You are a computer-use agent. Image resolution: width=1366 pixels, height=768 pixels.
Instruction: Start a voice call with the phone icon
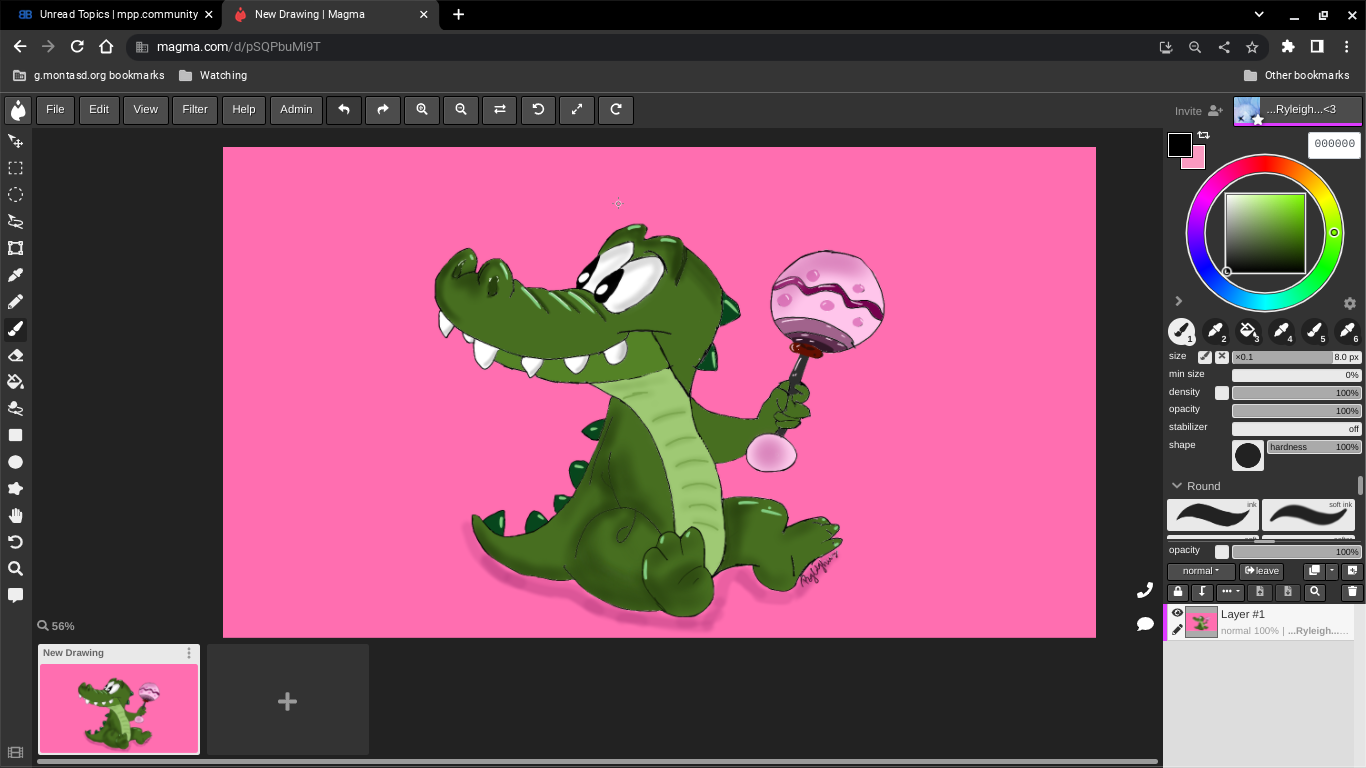[1145, 590]
